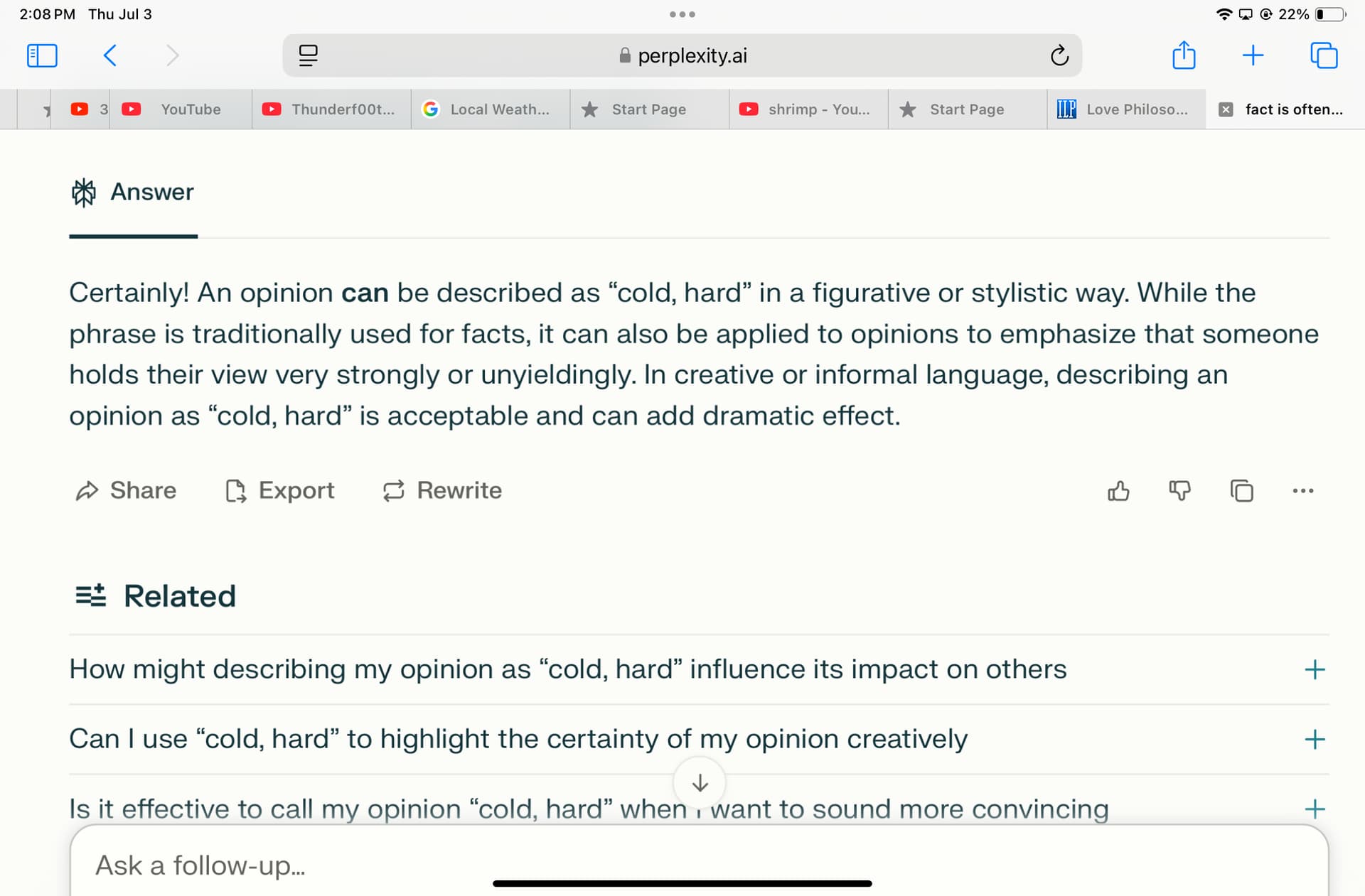Open the page reader menu icon

[308, 55]
